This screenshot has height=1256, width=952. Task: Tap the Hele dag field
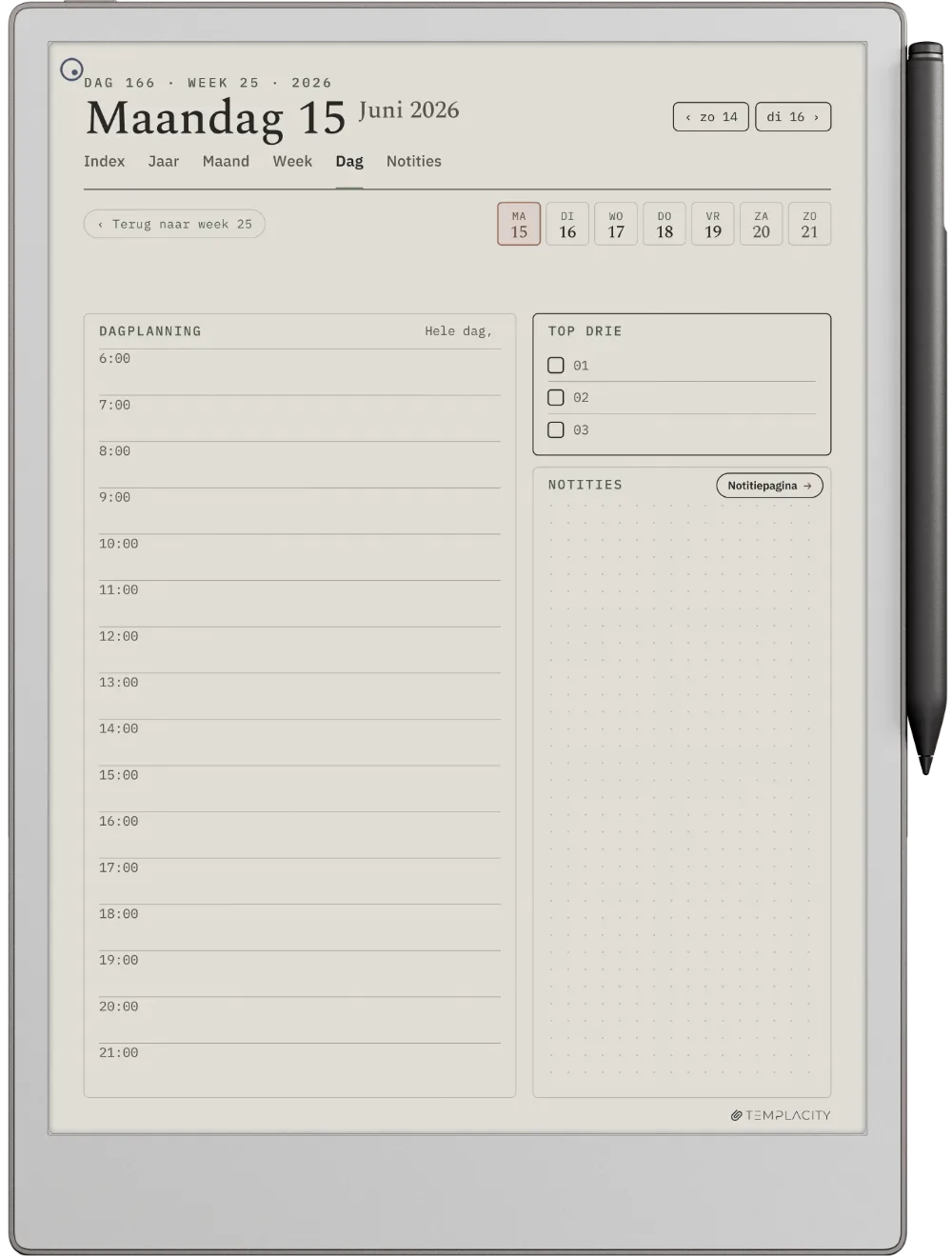458,331
